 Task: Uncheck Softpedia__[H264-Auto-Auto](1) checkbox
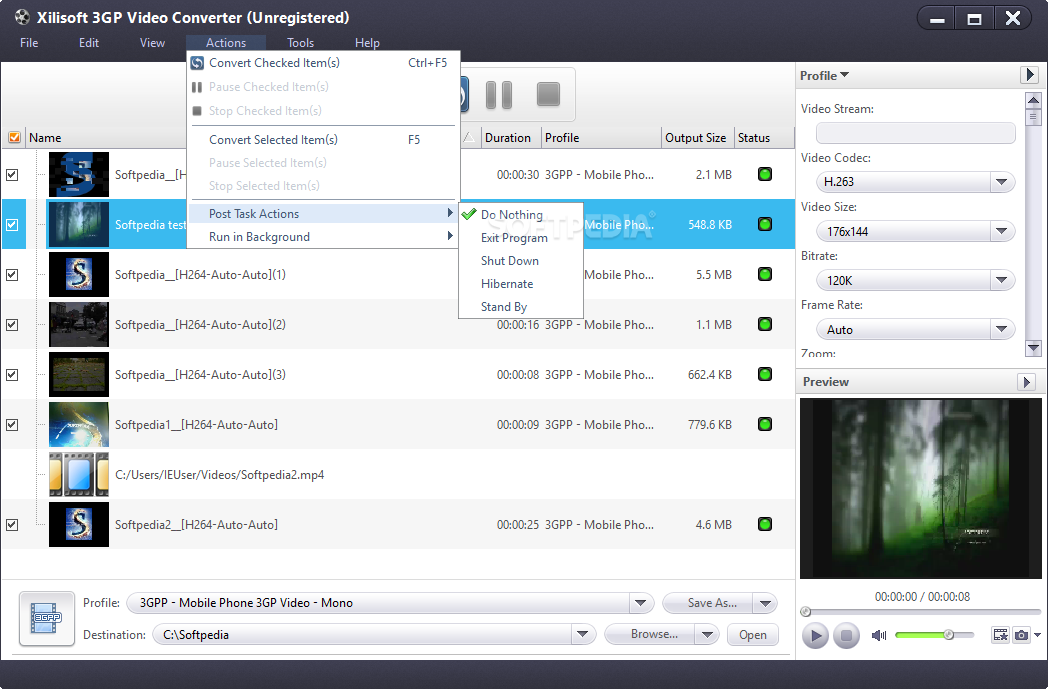tap(12, 275)
